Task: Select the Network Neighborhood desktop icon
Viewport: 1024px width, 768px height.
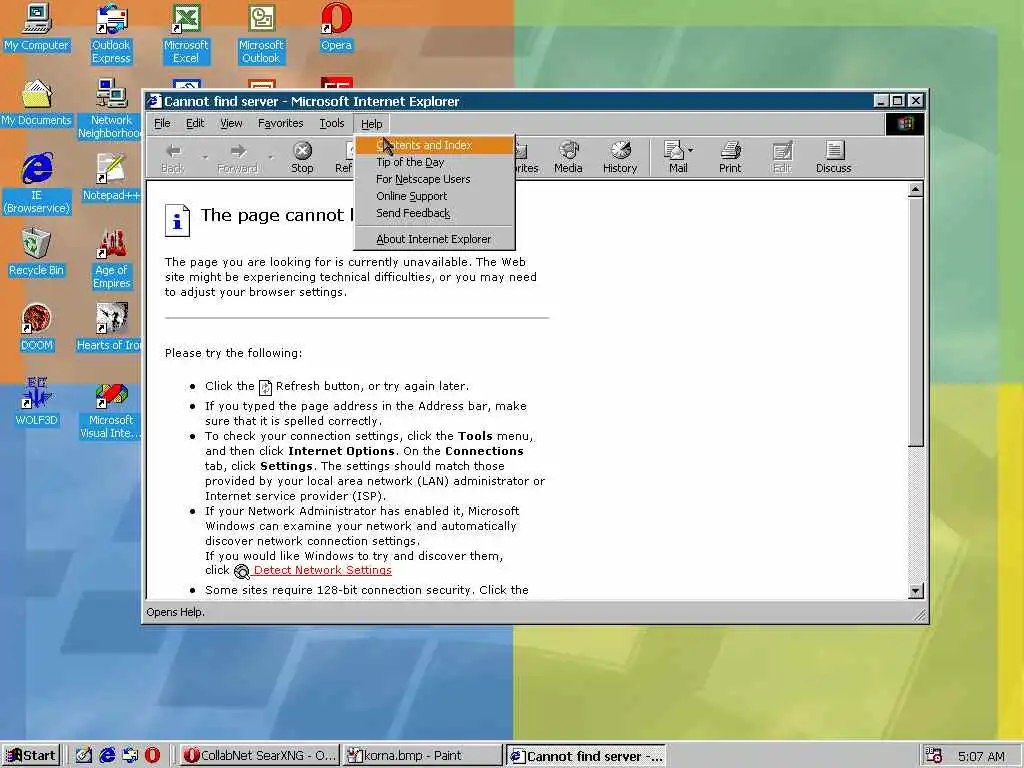Action: (110, 109)
